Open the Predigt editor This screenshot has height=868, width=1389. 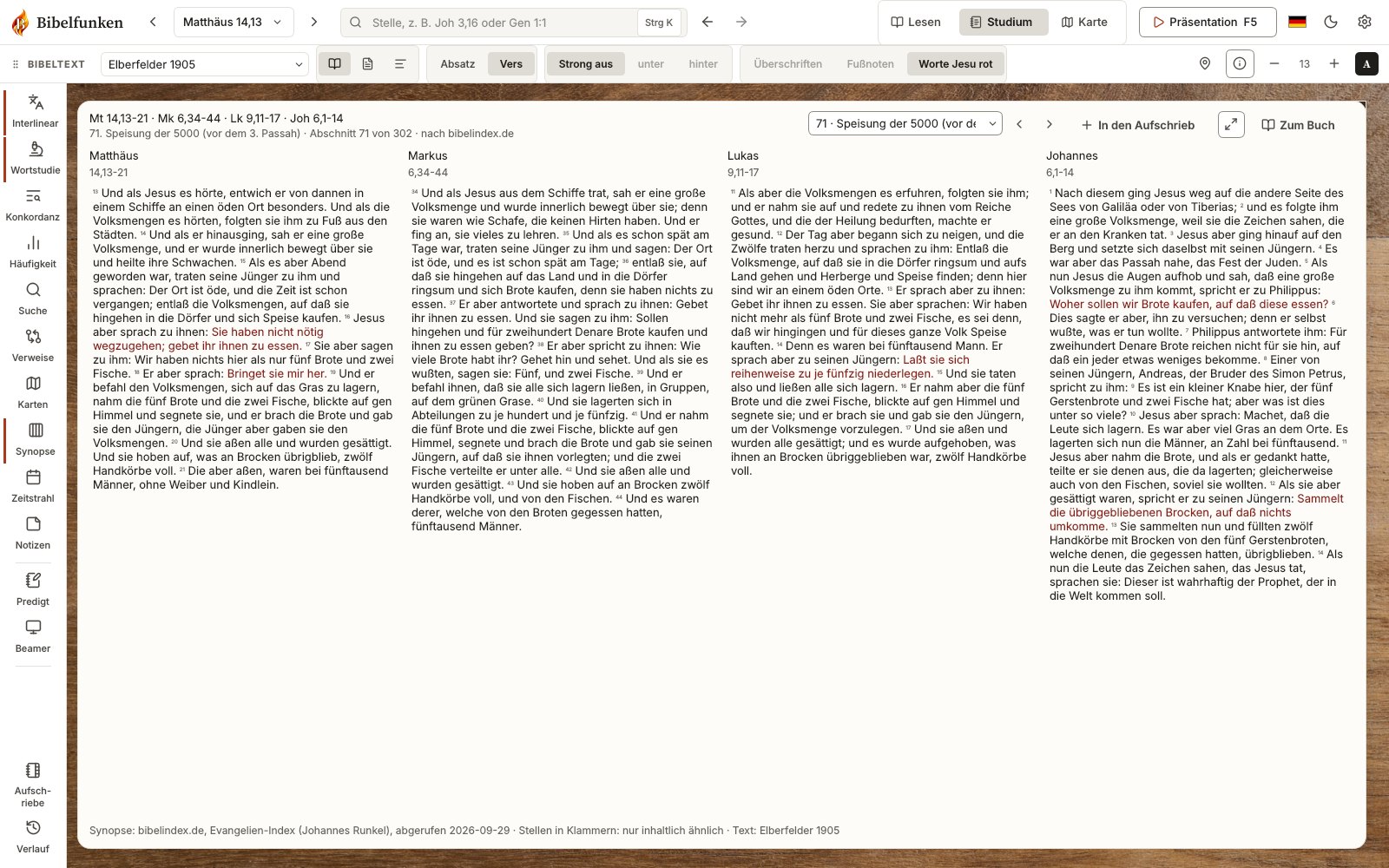tap(33, 589)
